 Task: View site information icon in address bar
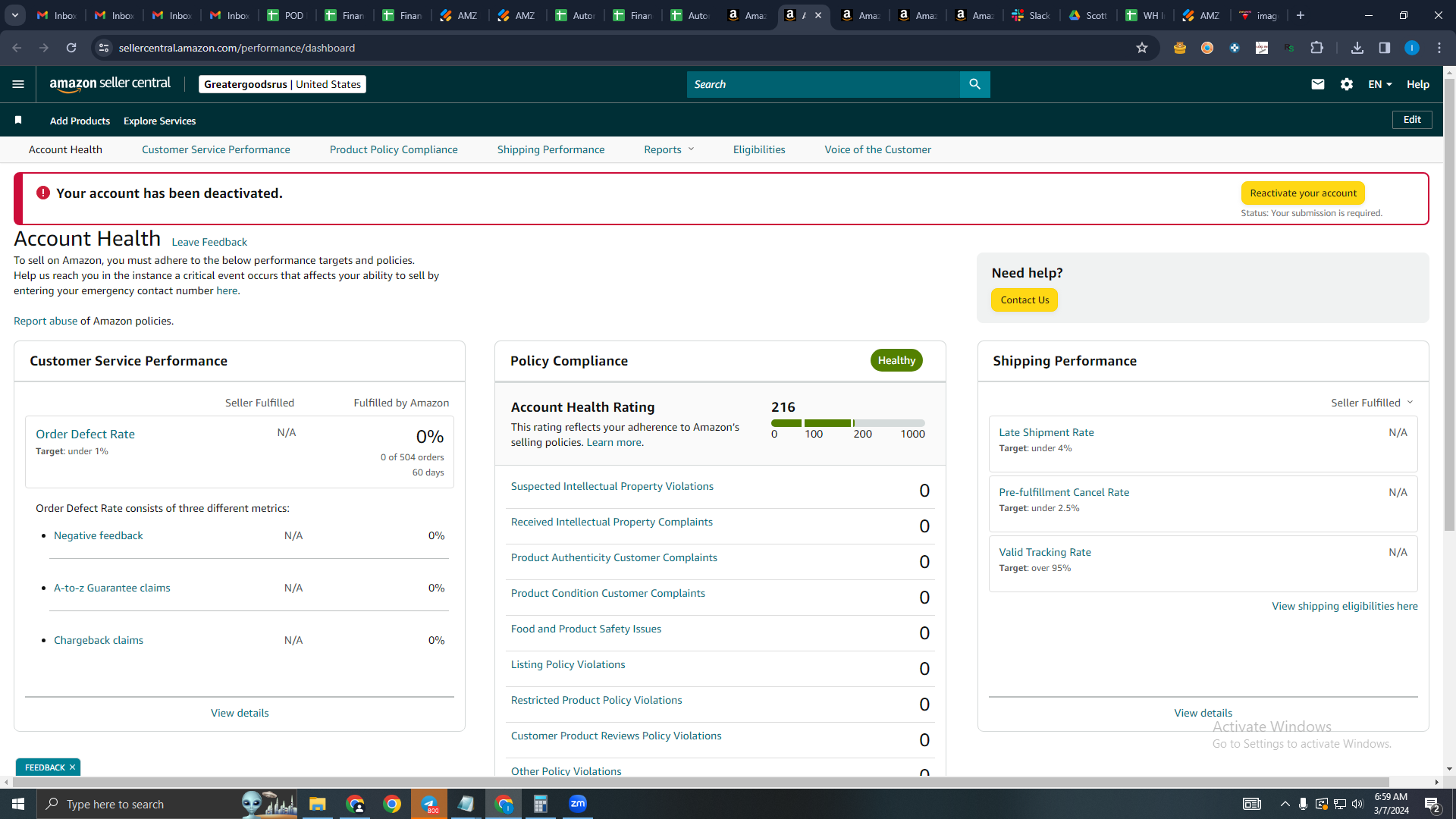point(104,48)
